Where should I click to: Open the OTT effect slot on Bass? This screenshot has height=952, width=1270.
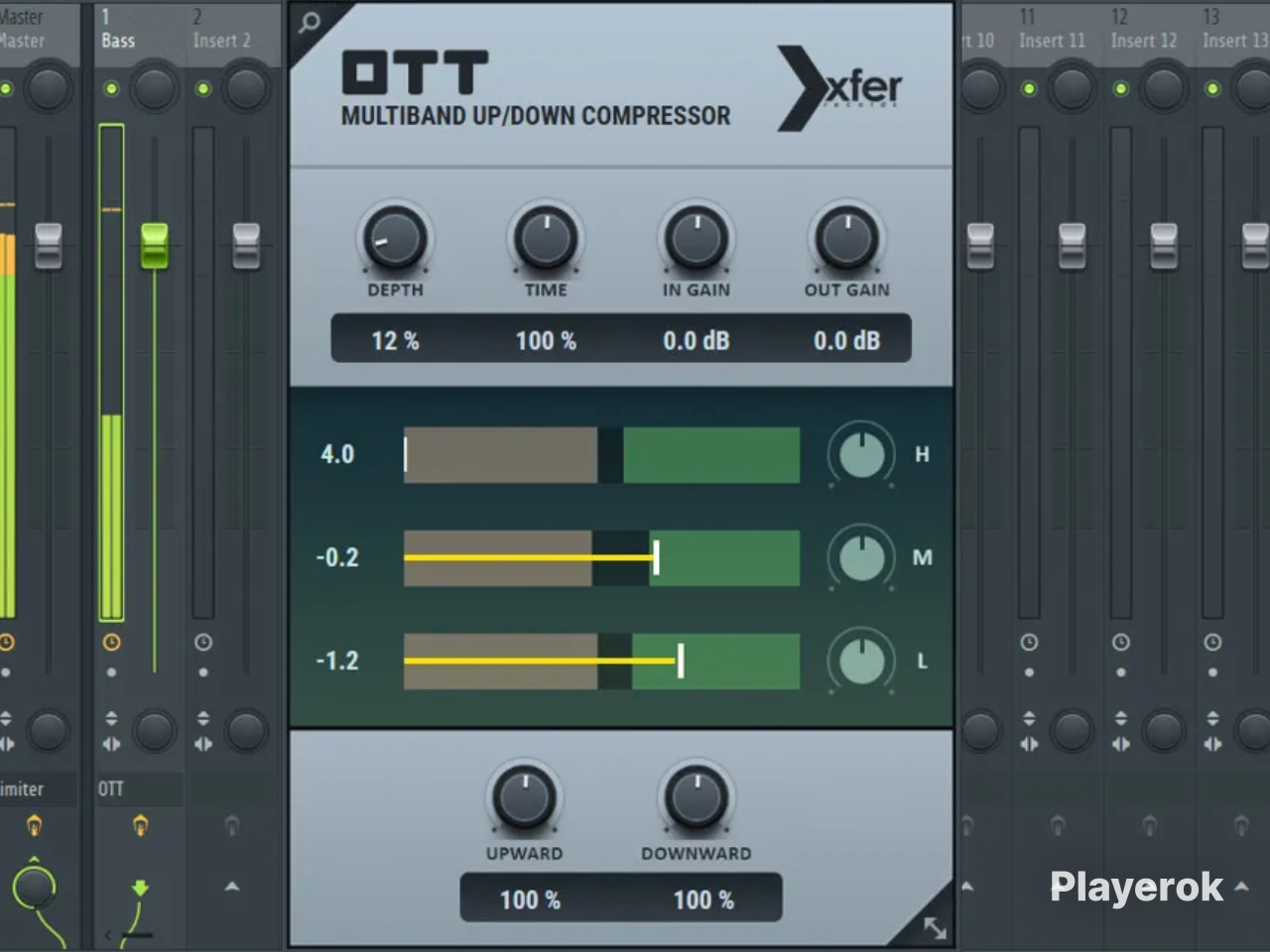click(139, 789)
